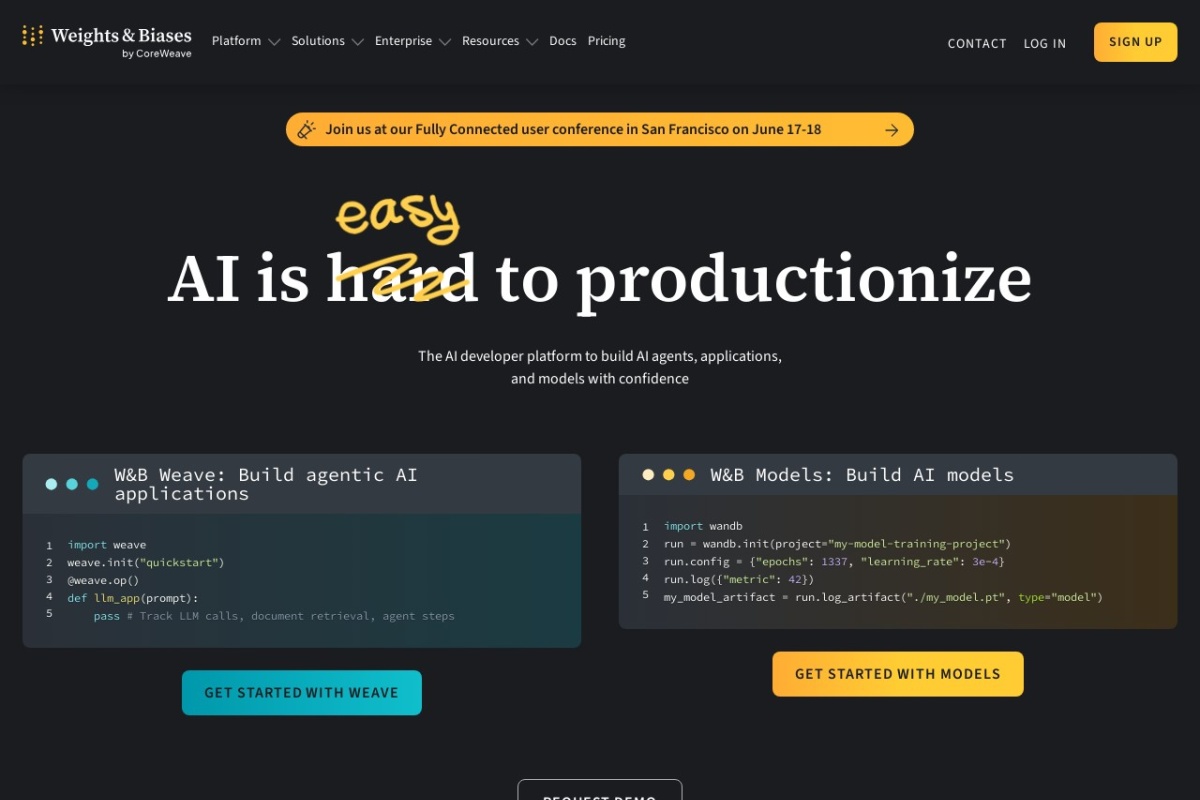
Task: Click the teal window dots on Weave card
Action: (x=72, y=484)
